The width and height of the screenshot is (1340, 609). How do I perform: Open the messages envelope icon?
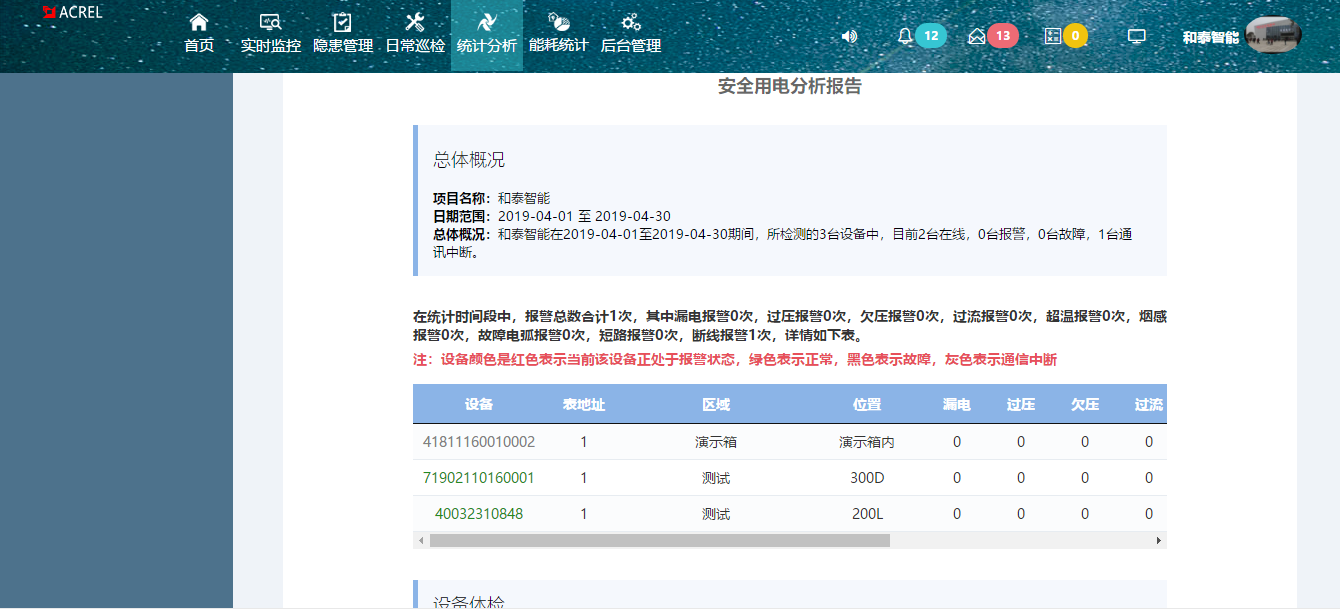977,36
